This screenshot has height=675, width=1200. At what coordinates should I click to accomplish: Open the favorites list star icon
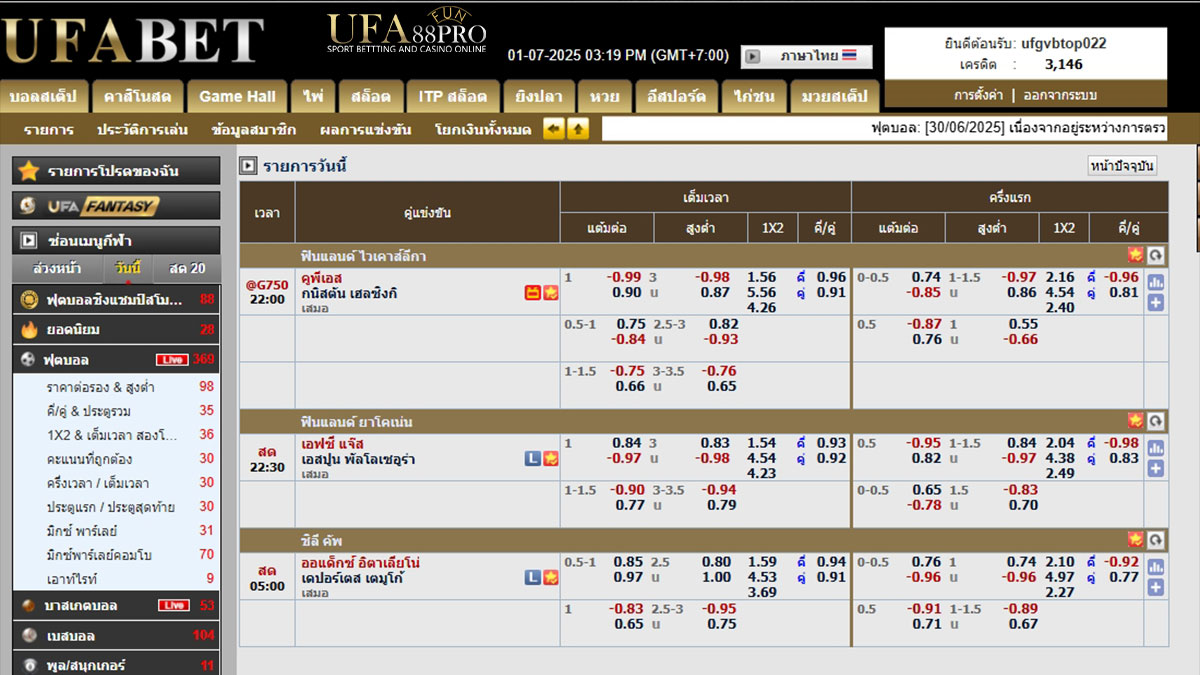(29, 171)
